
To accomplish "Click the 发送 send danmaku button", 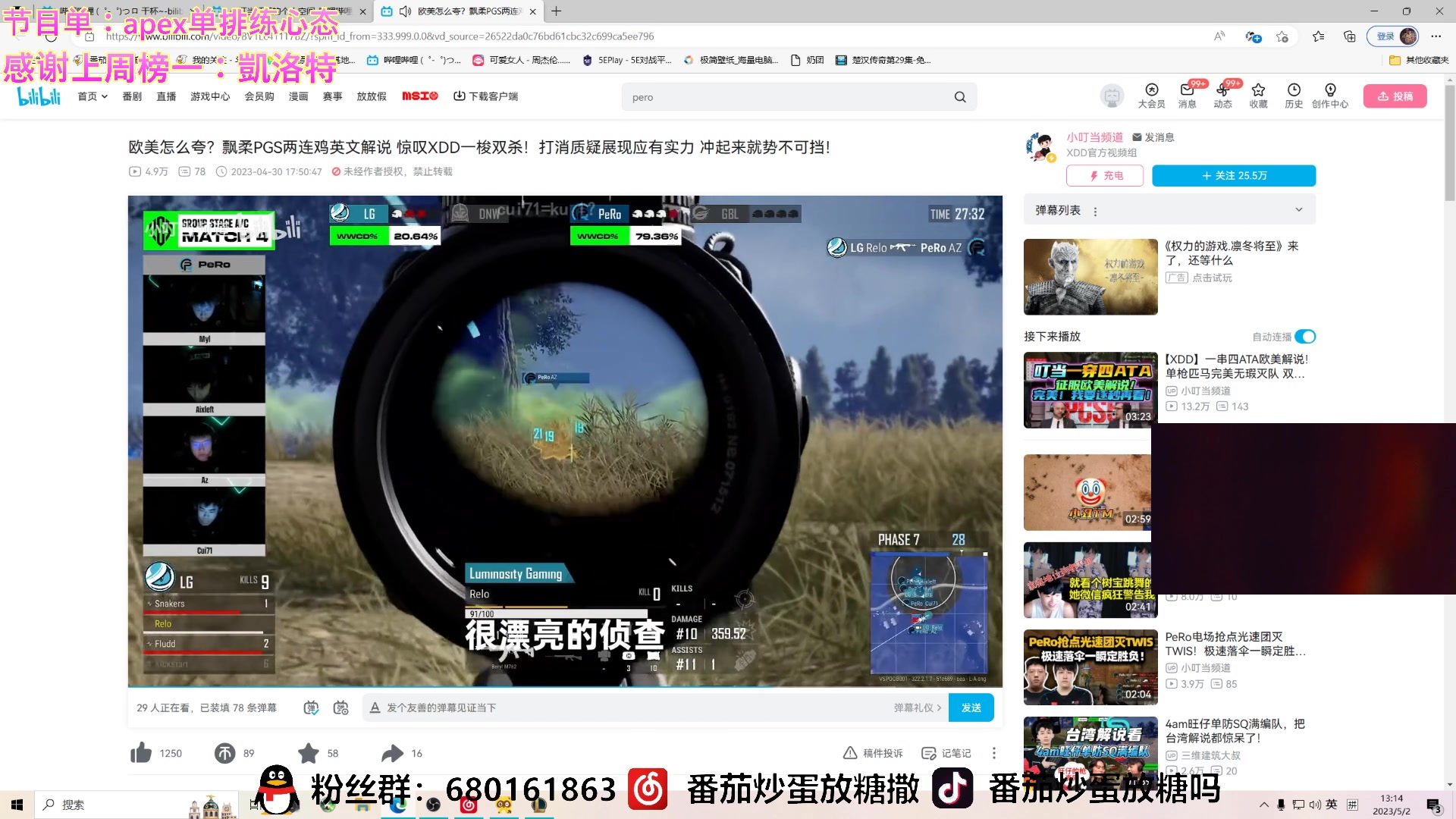I will (971, 708).
